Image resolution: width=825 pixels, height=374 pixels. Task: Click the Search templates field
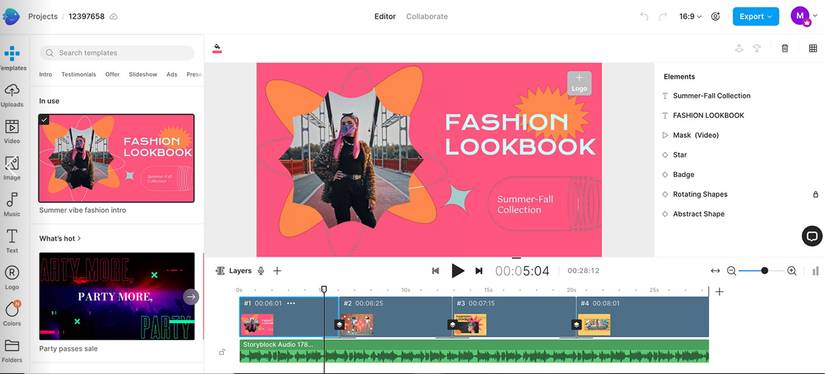point(117,53)
